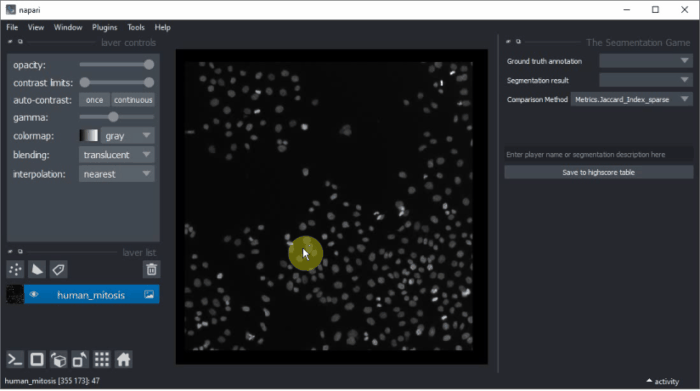
Task: Open the napari console
Action: coord(15,359)
